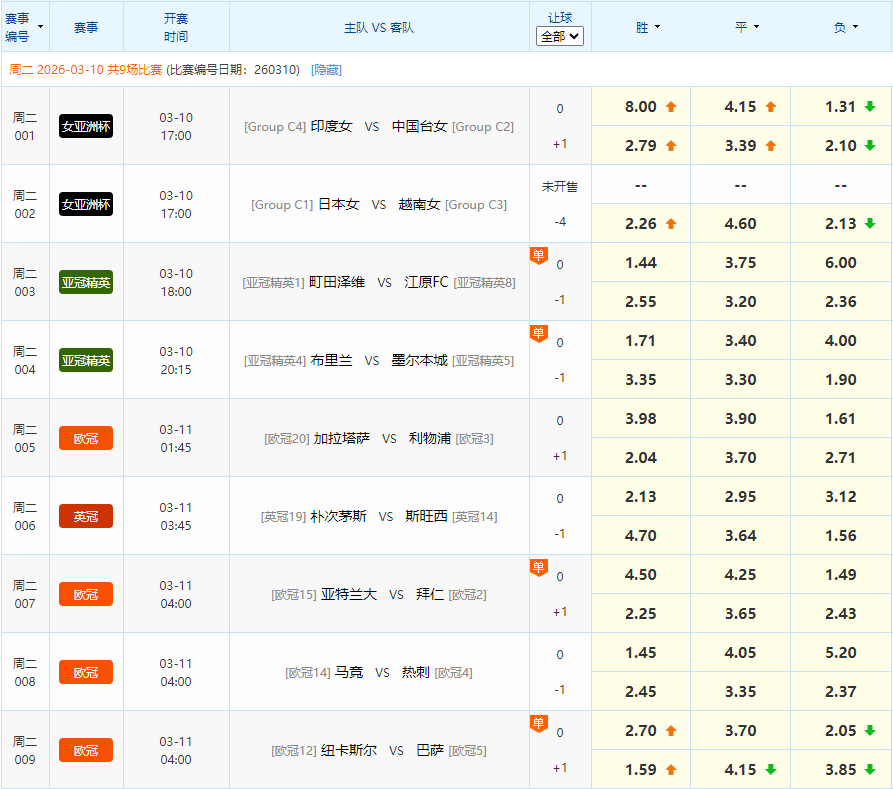This screenshot has height=789, width=893.
Task: Click team name 墨尔本城
Action: click(420, 361)
